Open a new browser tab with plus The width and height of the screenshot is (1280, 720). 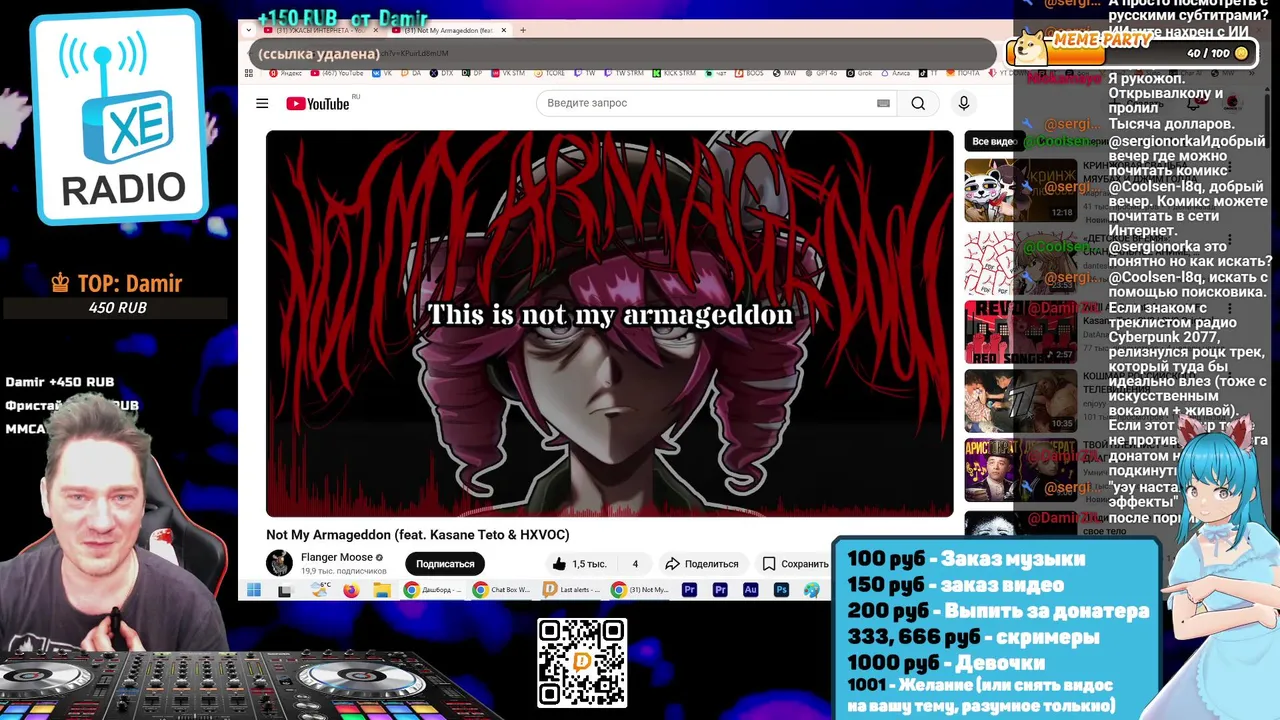[523, 30]
